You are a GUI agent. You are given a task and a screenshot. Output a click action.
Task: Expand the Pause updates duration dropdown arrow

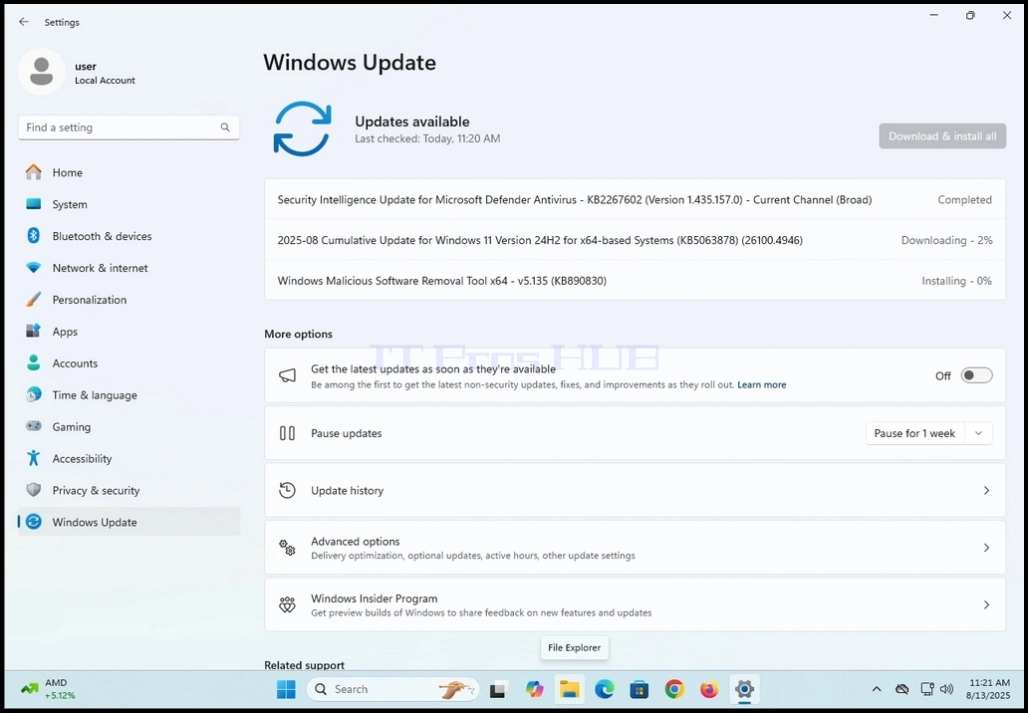pyautogui.click(x=978, y=433)
